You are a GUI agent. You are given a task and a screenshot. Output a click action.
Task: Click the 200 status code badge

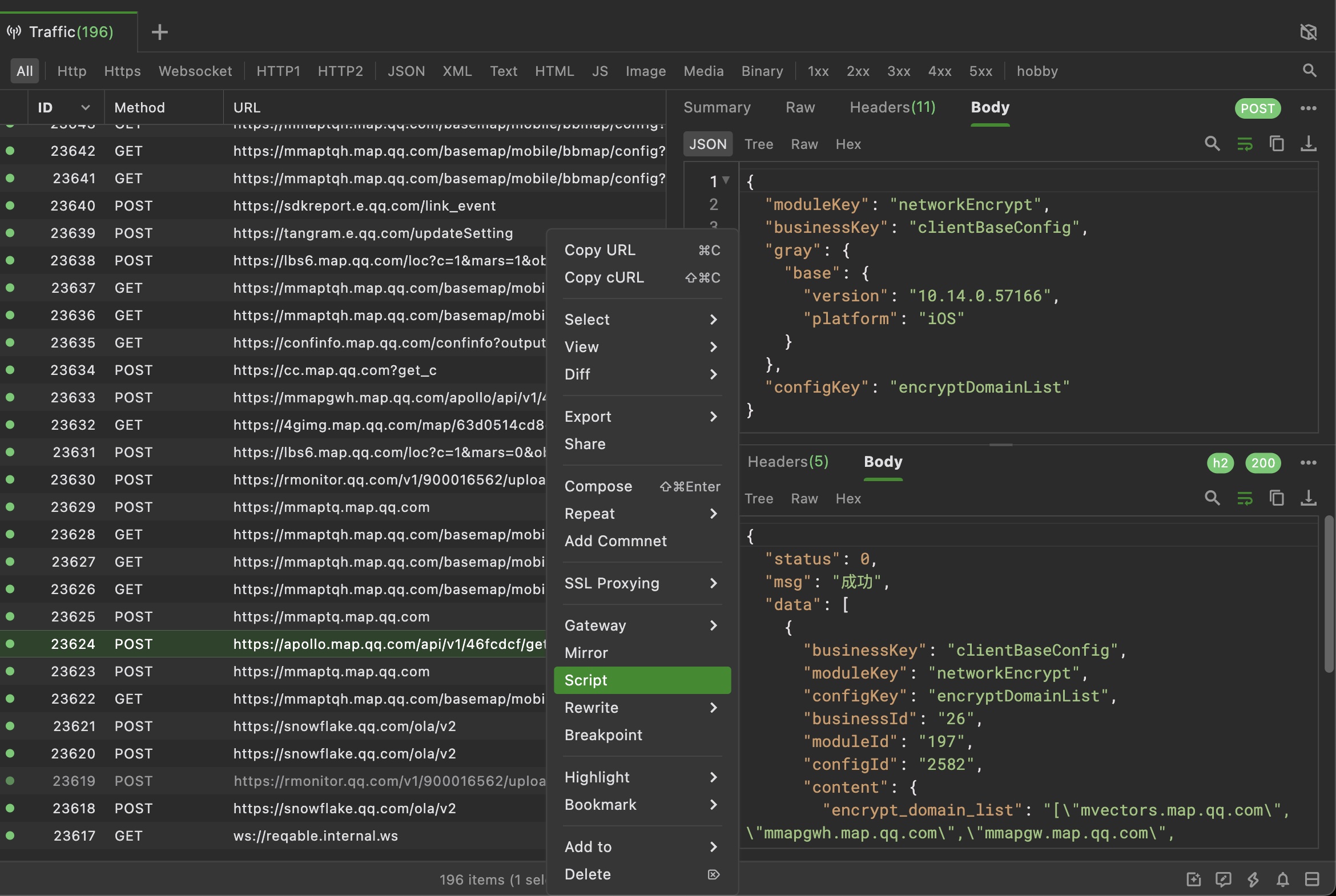click(x=1263, y=462)
